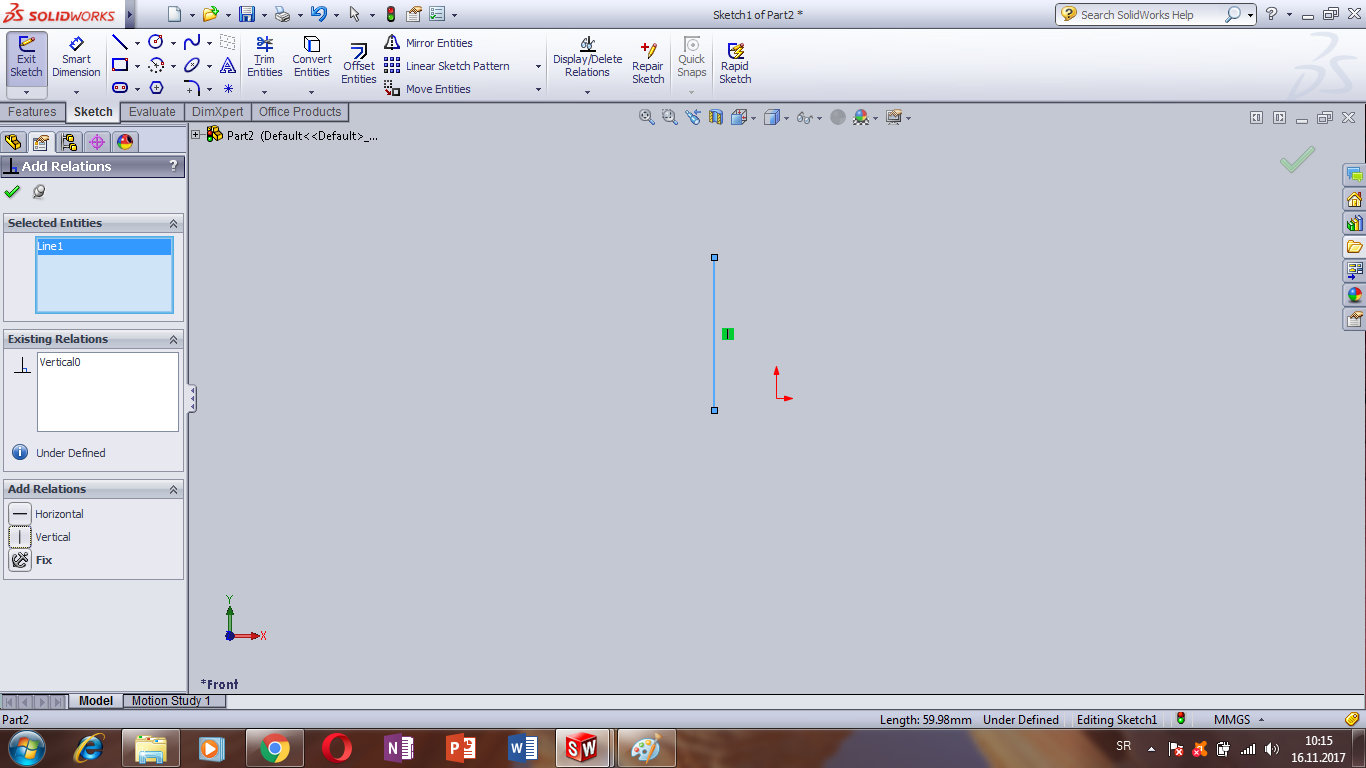Open the ConfigurationManager tab
The height and width of the screenshot is (768, 1366).
[x=69, y=142]
